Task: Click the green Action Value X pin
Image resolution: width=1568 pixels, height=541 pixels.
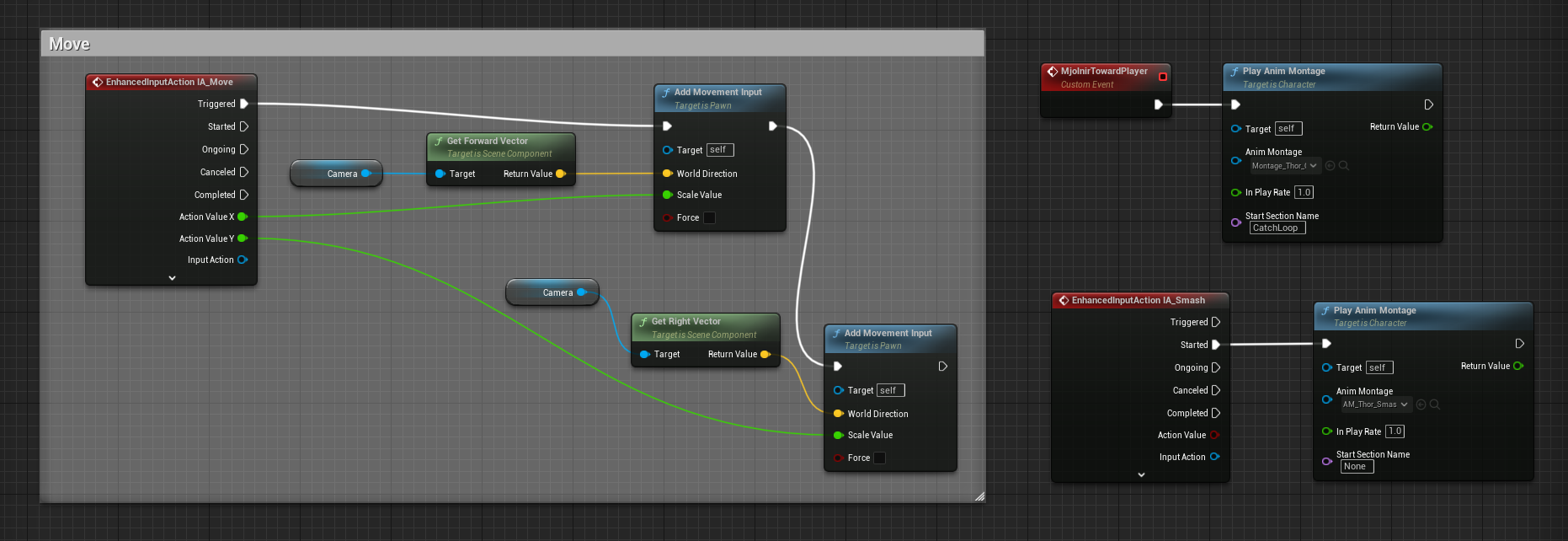Action: click(x=243, y=217)
